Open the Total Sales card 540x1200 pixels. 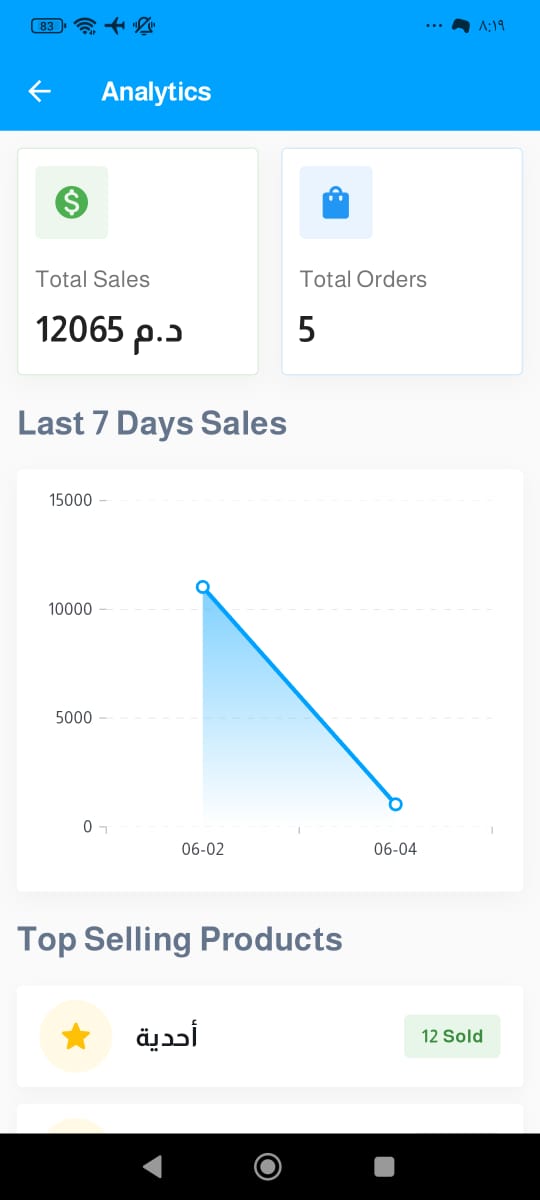point(138,262)
